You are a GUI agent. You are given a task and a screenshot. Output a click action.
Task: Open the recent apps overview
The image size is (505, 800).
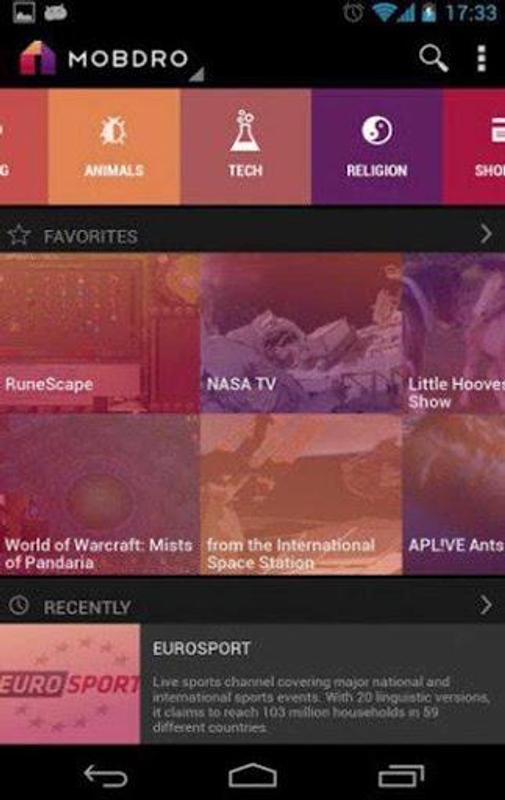click(401, 776)
